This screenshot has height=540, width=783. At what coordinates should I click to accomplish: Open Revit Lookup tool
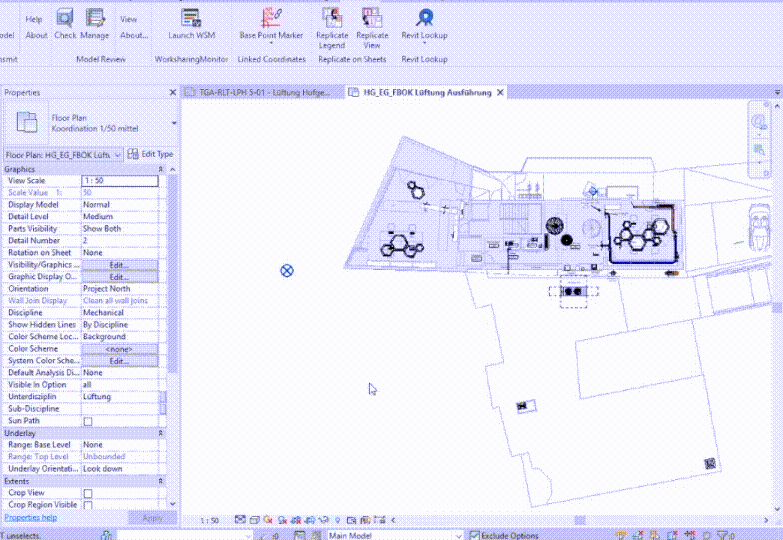pyautogui.click(x=425, y=24)
